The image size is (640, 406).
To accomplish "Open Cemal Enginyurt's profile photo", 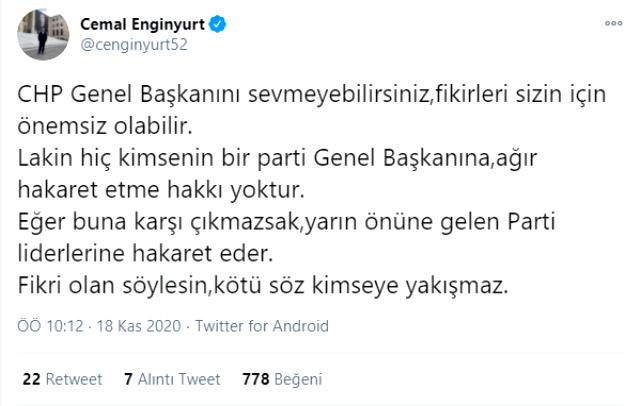I will coord(43,33).
